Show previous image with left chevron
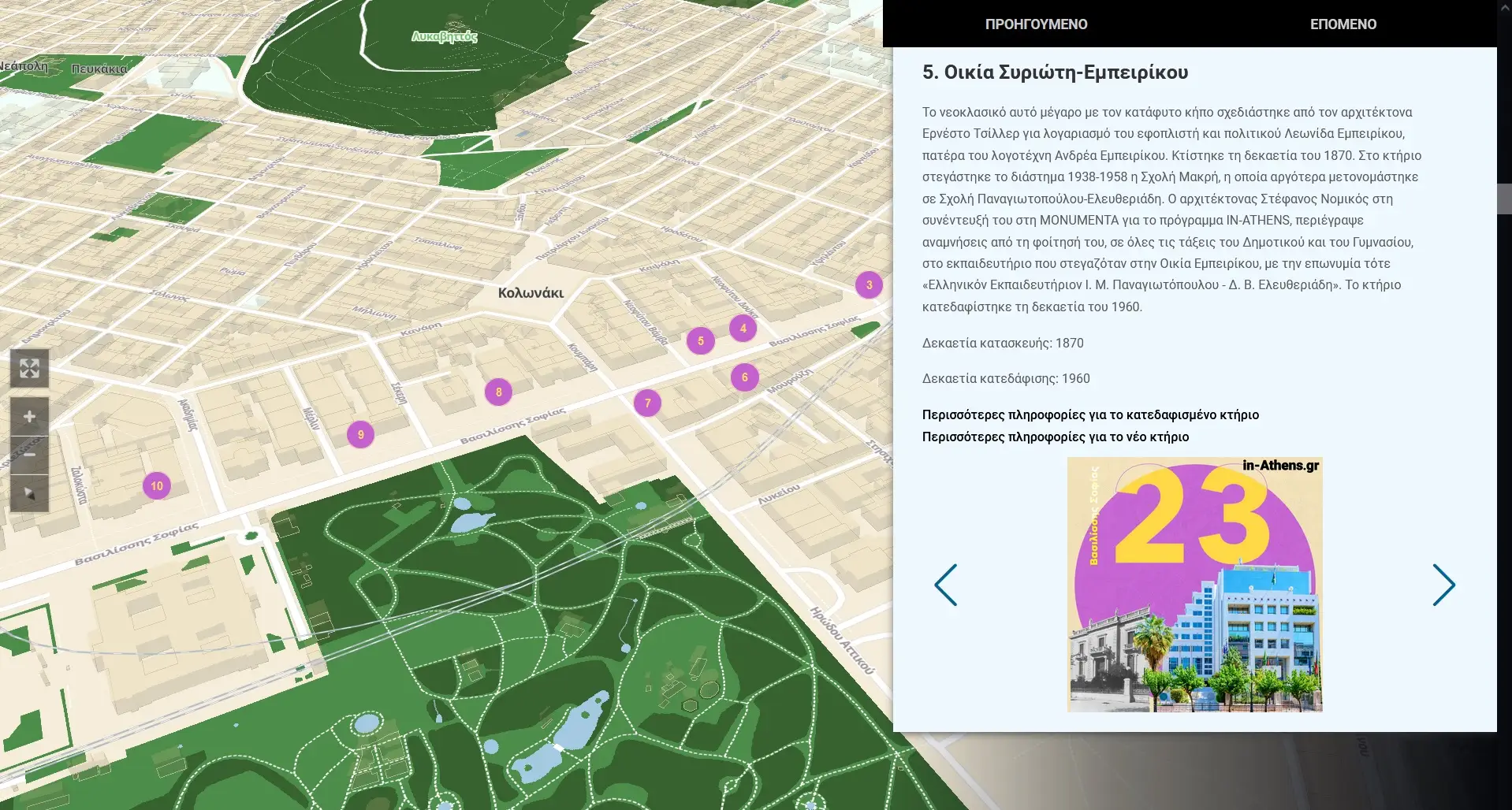 (946, 585)
